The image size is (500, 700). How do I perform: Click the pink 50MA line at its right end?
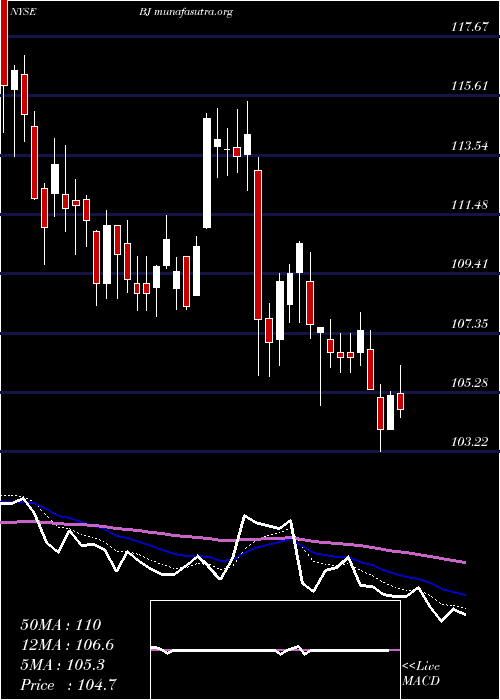pos(463,562)
